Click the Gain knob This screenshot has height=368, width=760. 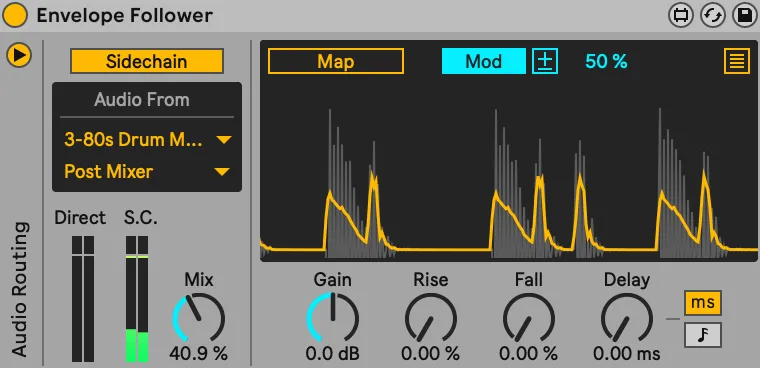tap(332, 318)
